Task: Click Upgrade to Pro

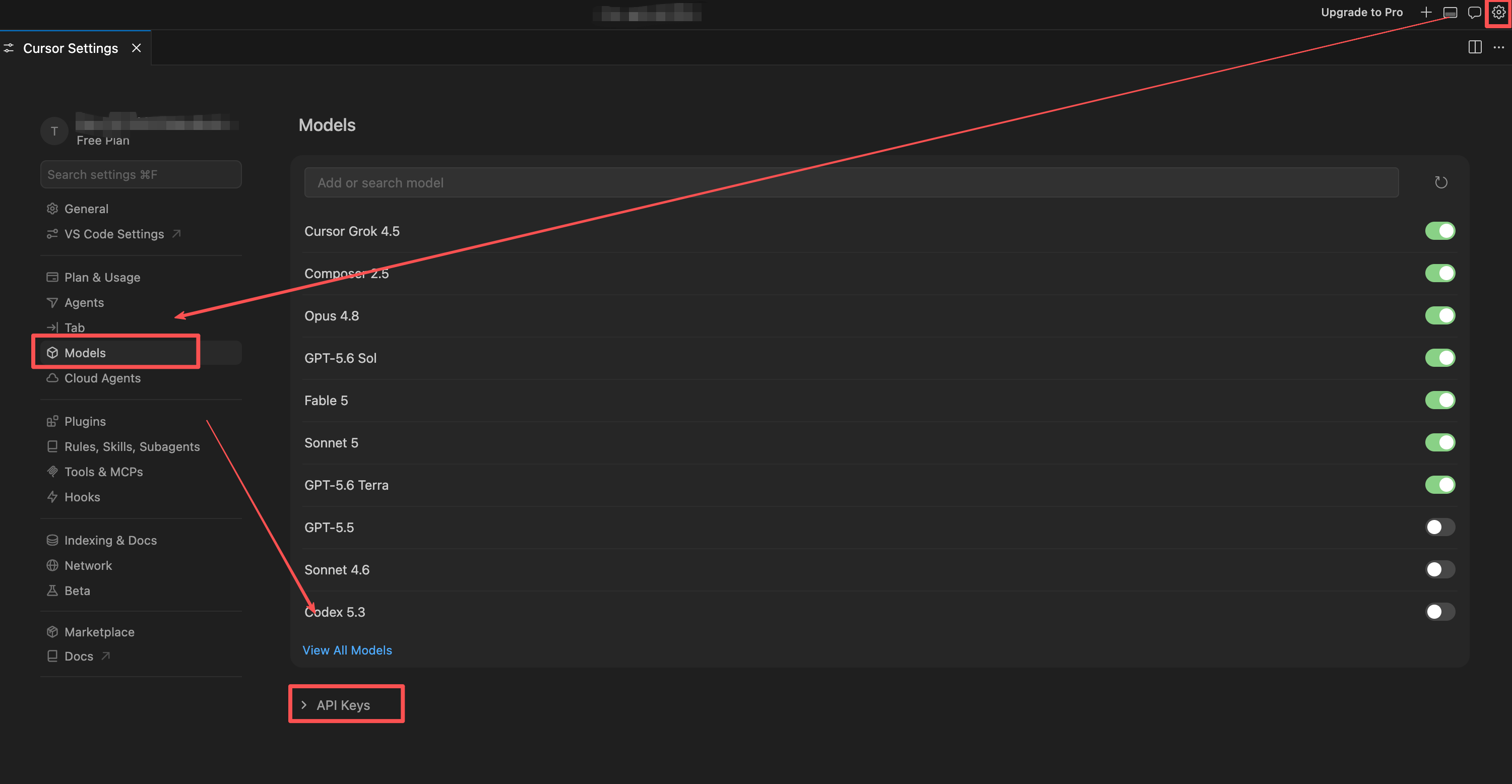Action: [x=1362, y=12]
